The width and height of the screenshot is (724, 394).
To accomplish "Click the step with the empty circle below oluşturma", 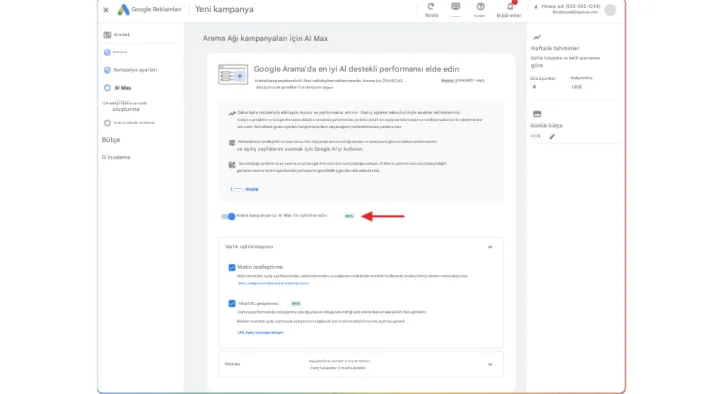I will coord(107,123).
